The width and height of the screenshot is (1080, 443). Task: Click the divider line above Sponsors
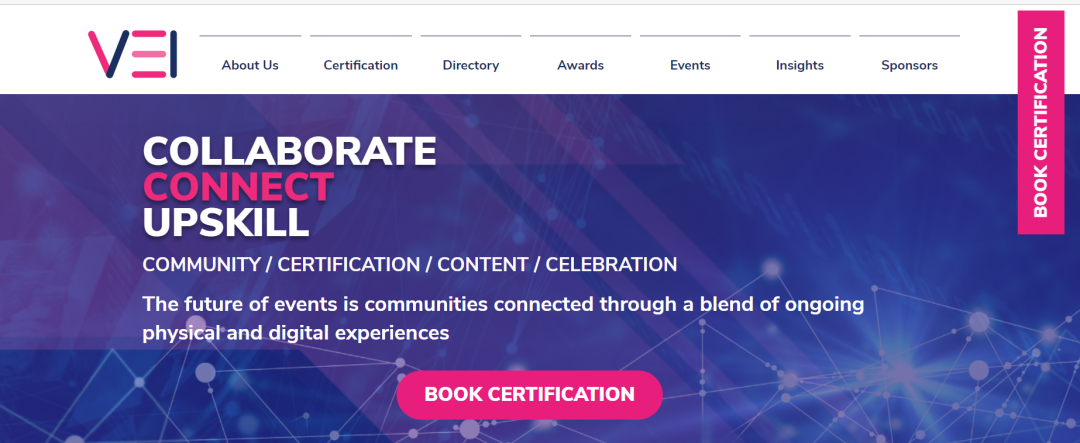[x=909, y=36]
